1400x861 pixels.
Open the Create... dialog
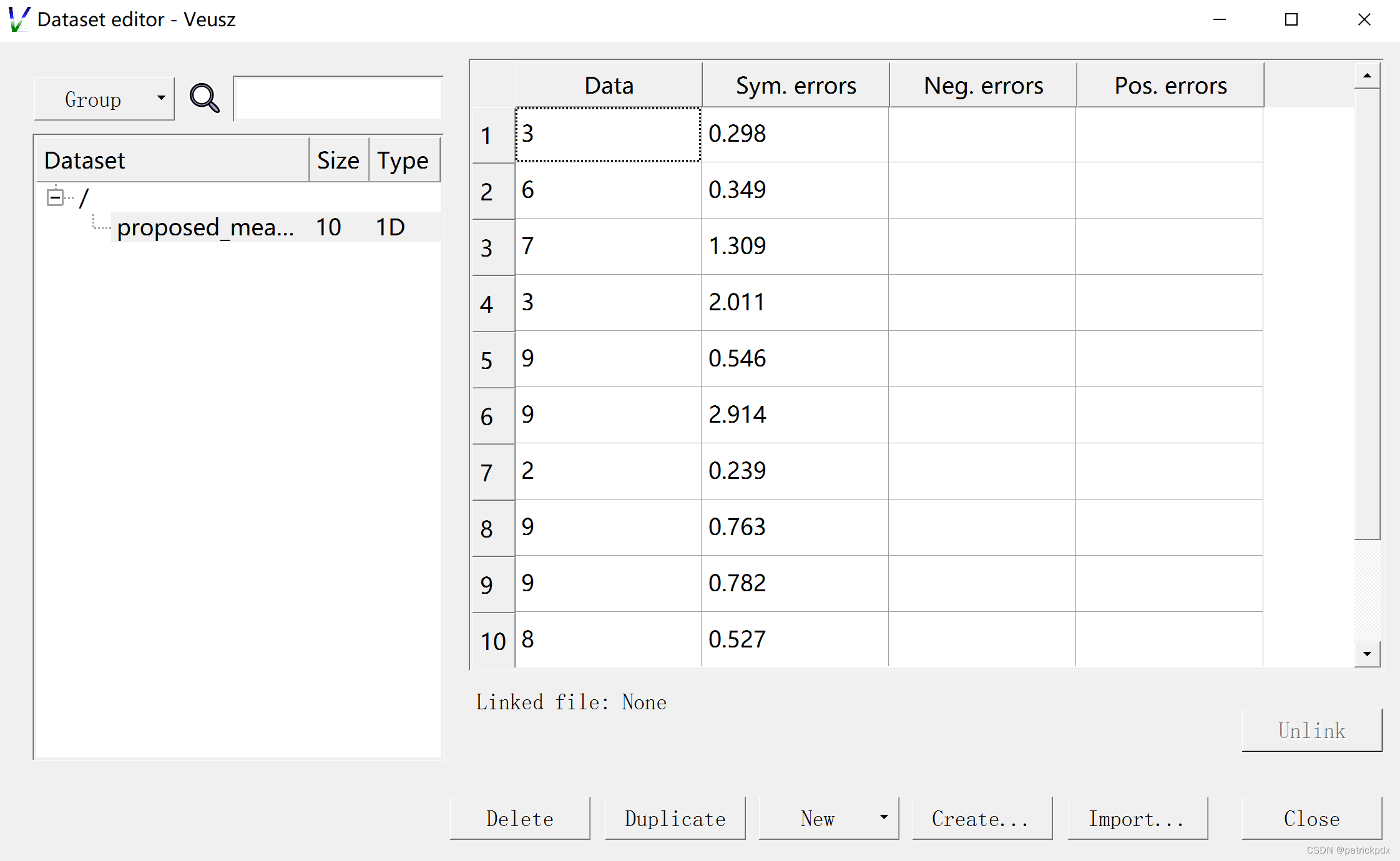[x=981, y=818]
